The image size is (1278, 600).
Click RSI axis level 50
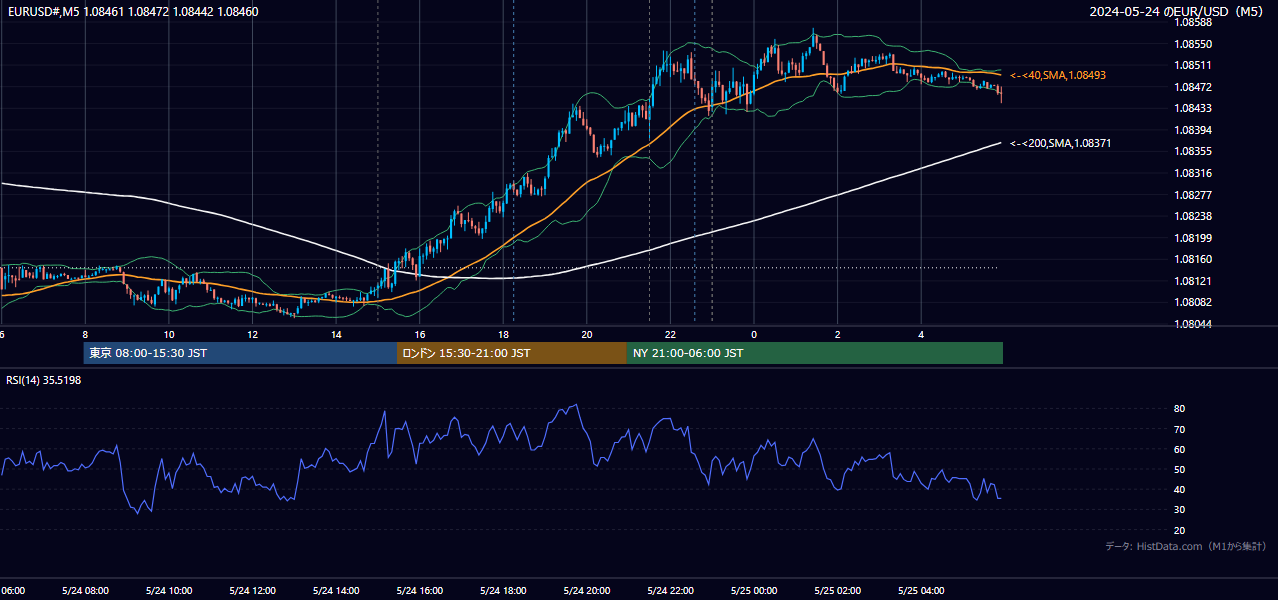click(x=1179, y=469)
